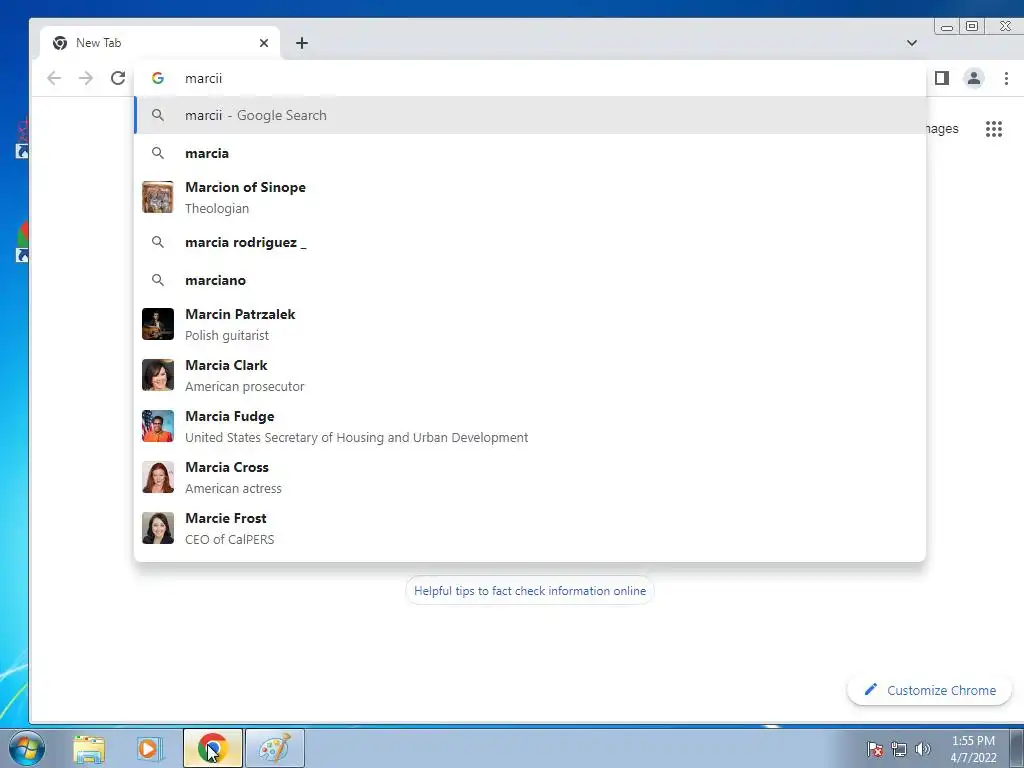Screen dimensions: 1024x768
Task: Click the forward navigation arrow
Action: [86, 78]
